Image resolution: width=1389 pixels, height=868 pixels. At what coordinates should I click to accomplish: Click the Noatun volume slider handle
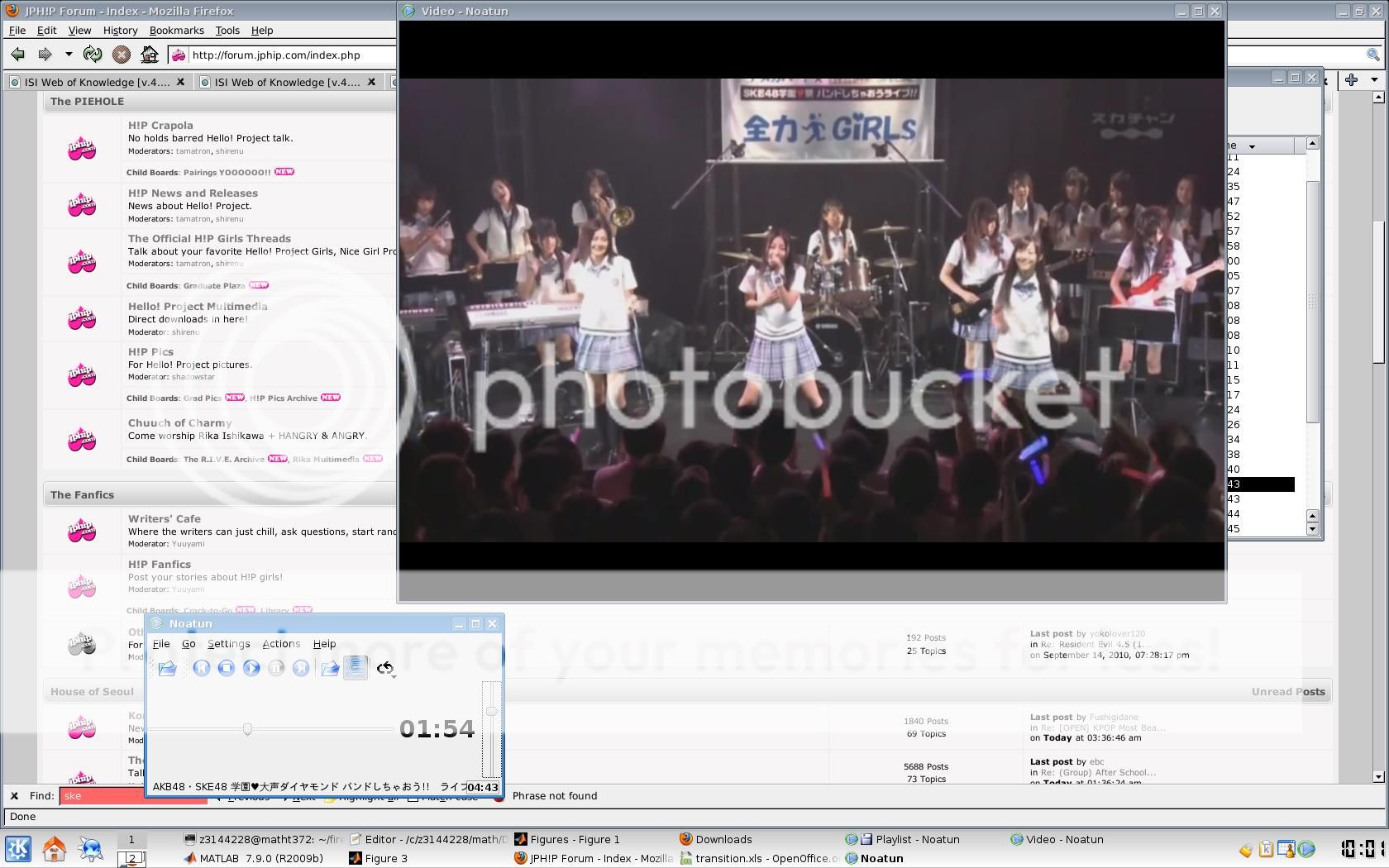click(491, 711)
